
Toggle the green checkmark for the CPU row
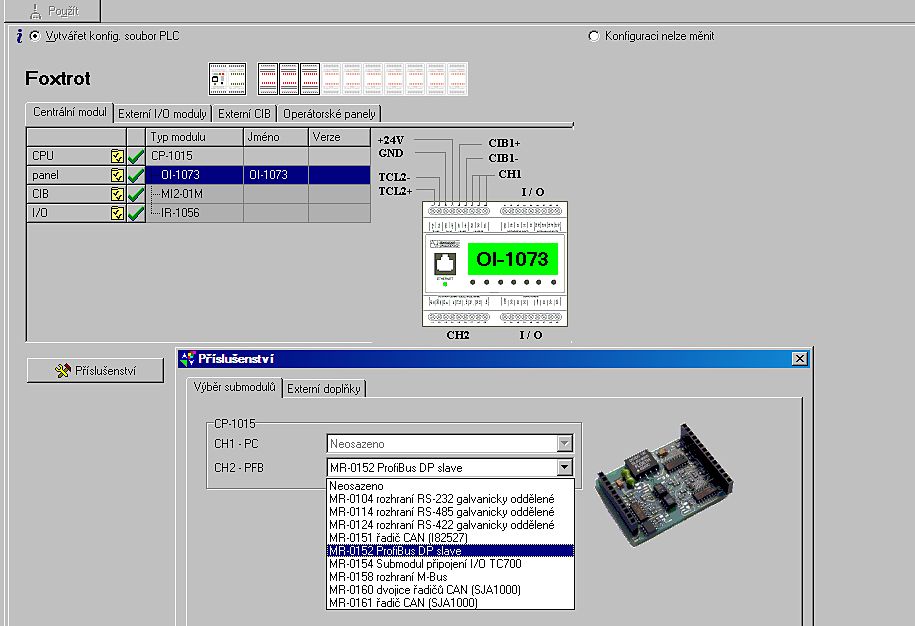(x=136, y=156)
